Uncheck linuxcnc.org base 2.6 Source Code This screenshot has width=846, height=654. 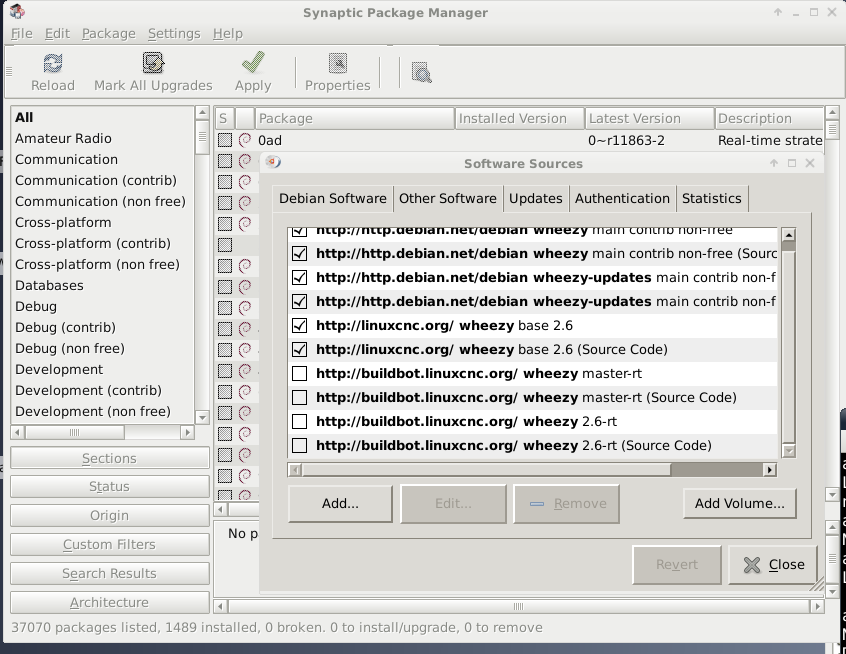point(299,349)
